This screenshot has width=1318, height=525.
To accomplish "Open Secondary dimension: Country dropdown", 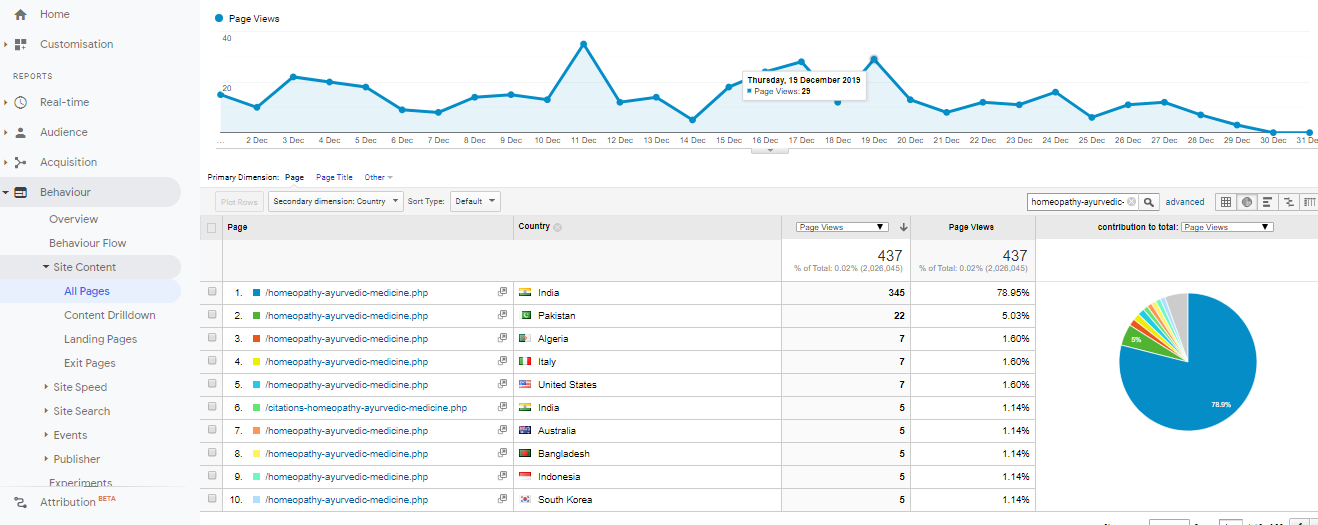I will coord(336,201).
